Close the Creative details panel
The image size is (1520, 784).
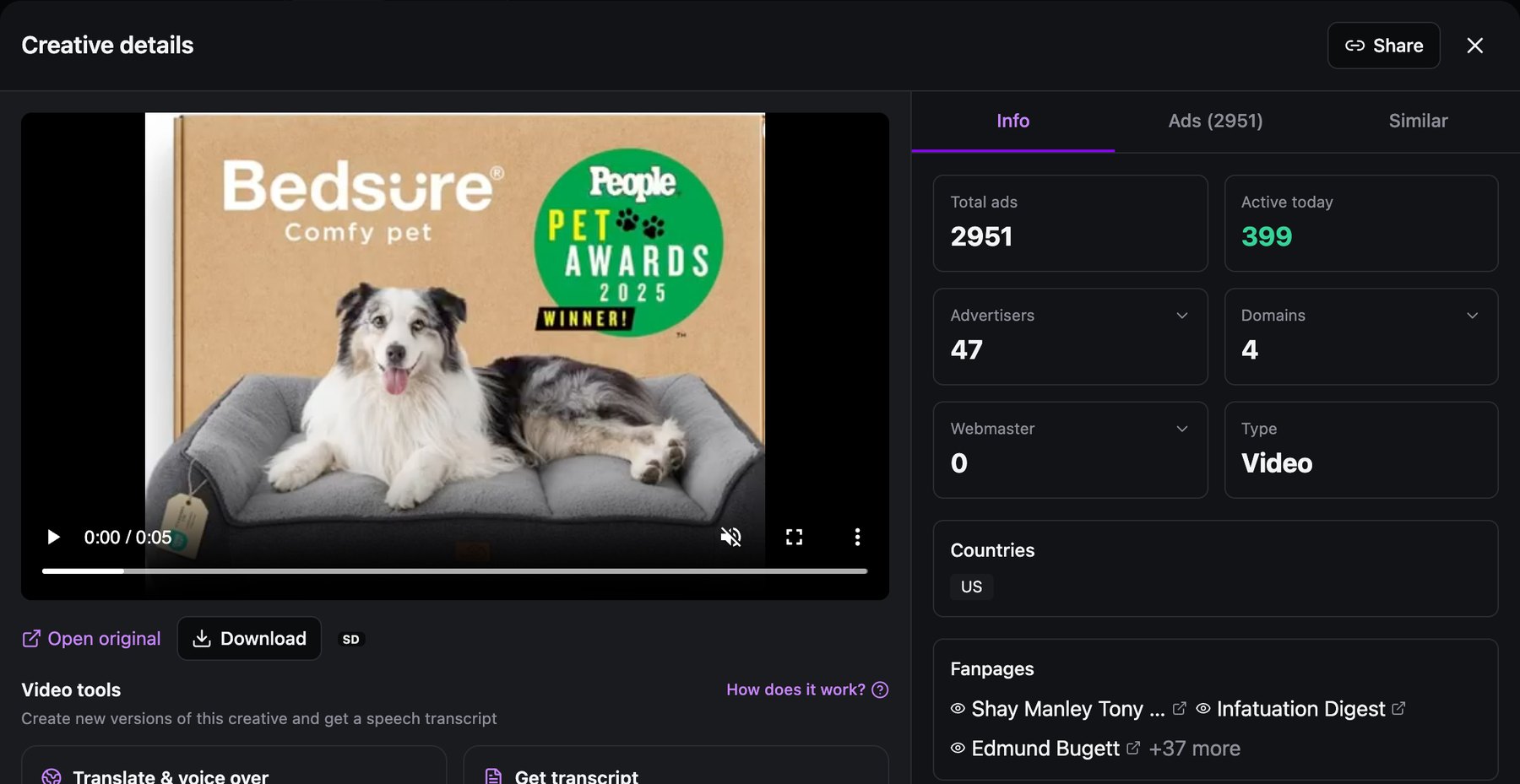tap(1475, 46)
